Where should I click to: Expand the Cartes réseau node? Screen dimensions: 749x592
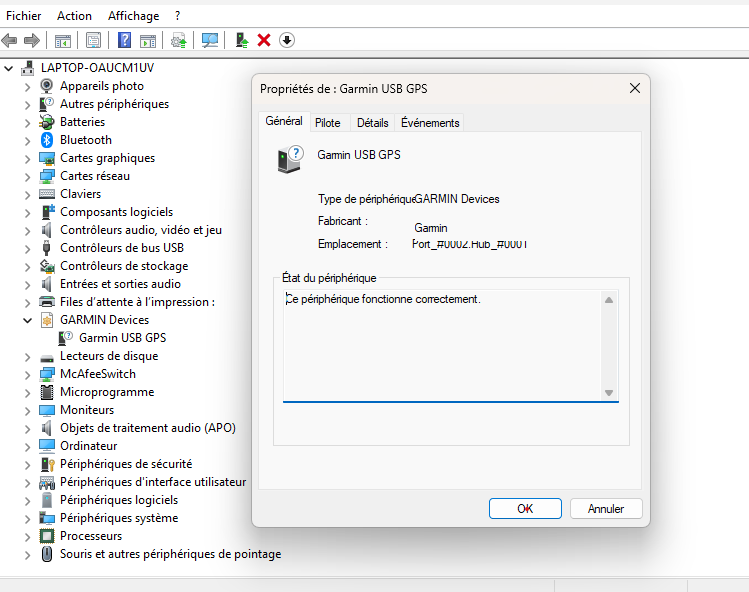pyautogui.click(x=27, y=177)
